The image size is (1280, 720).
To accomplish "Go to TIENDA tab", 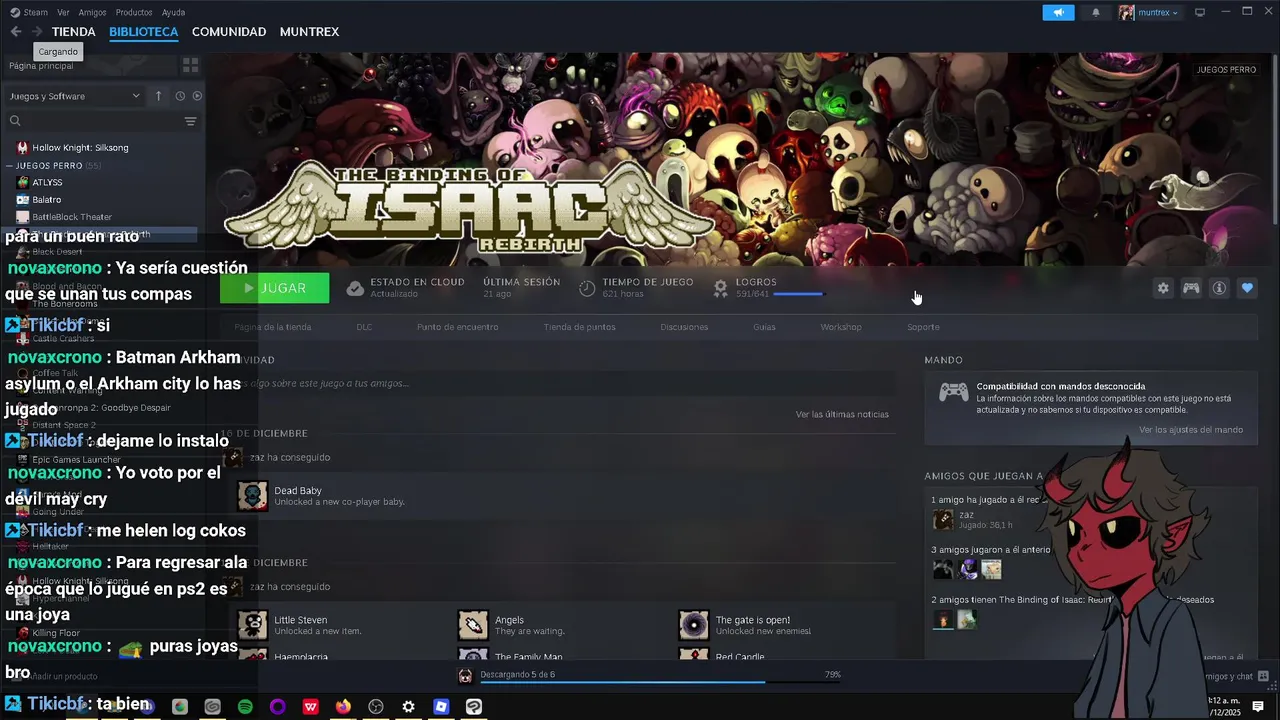I will [74, 32].
